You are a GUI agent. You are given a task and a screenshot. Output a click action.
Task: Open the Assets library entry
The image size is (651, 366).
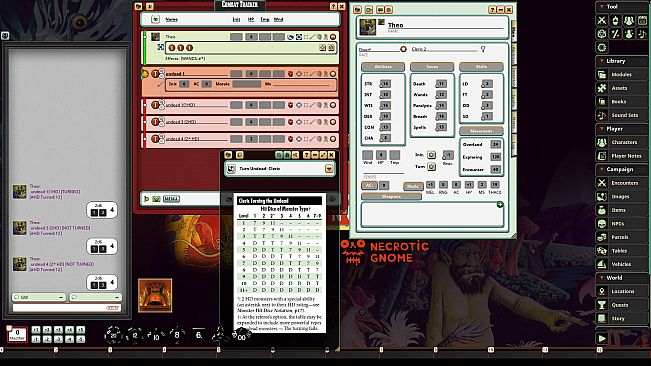pyautogui.click(x=621, y=88)
